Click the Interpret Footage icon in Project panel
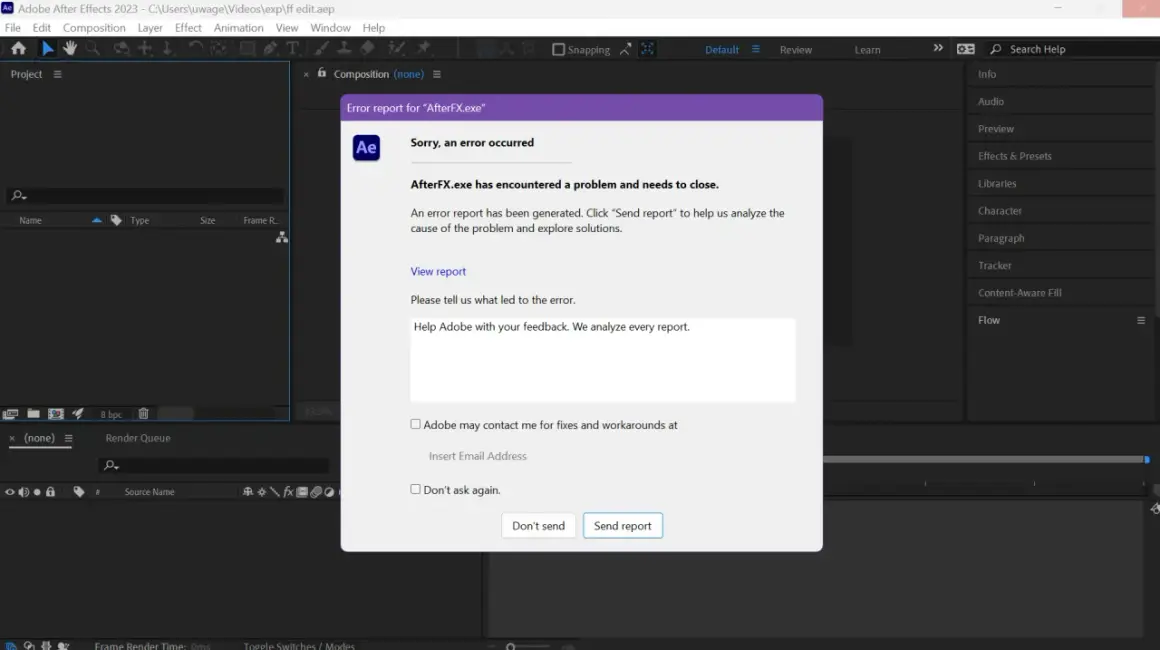1160x650 pixels. click(10, 414)
